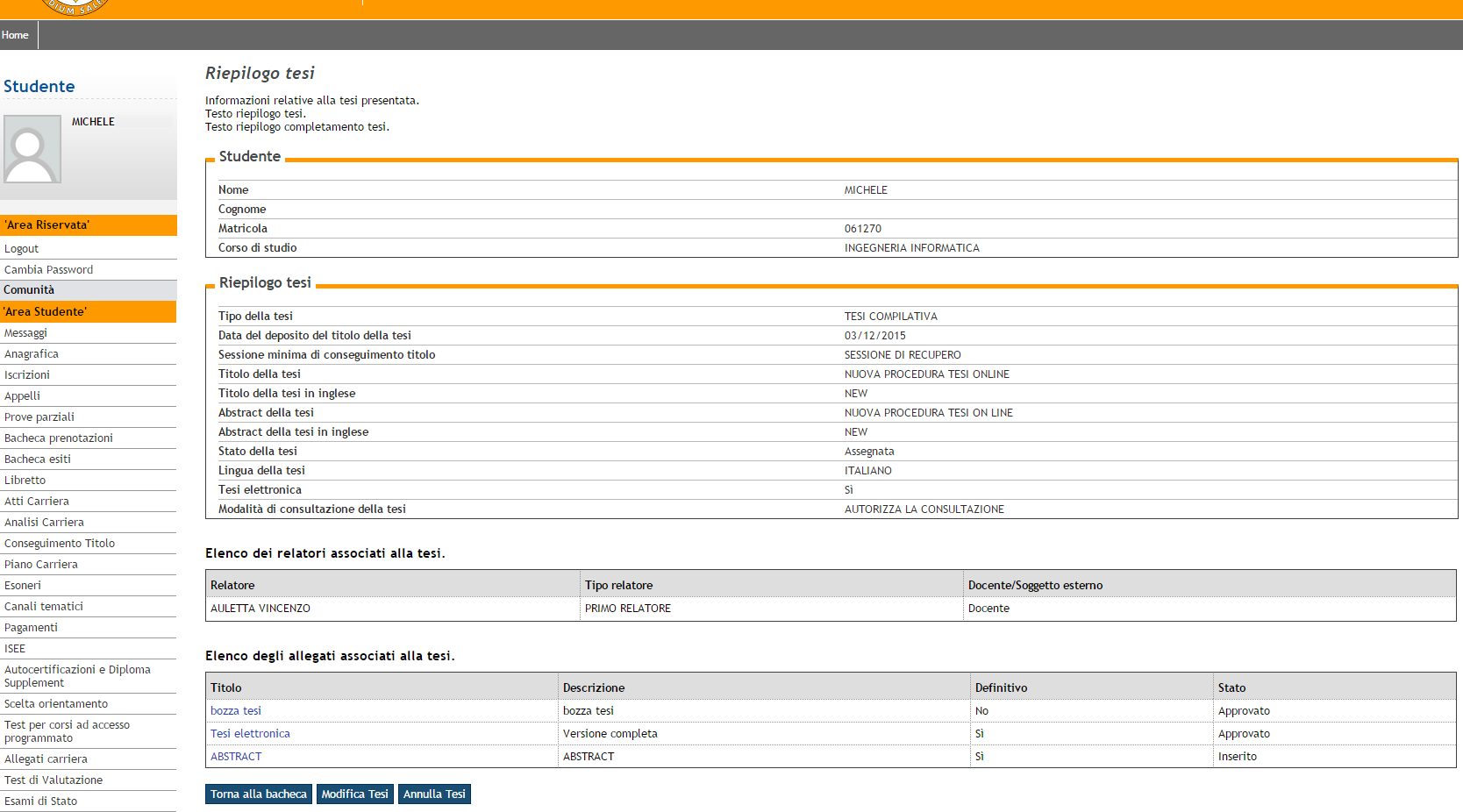Open Esami di Stato

(40, 801)
